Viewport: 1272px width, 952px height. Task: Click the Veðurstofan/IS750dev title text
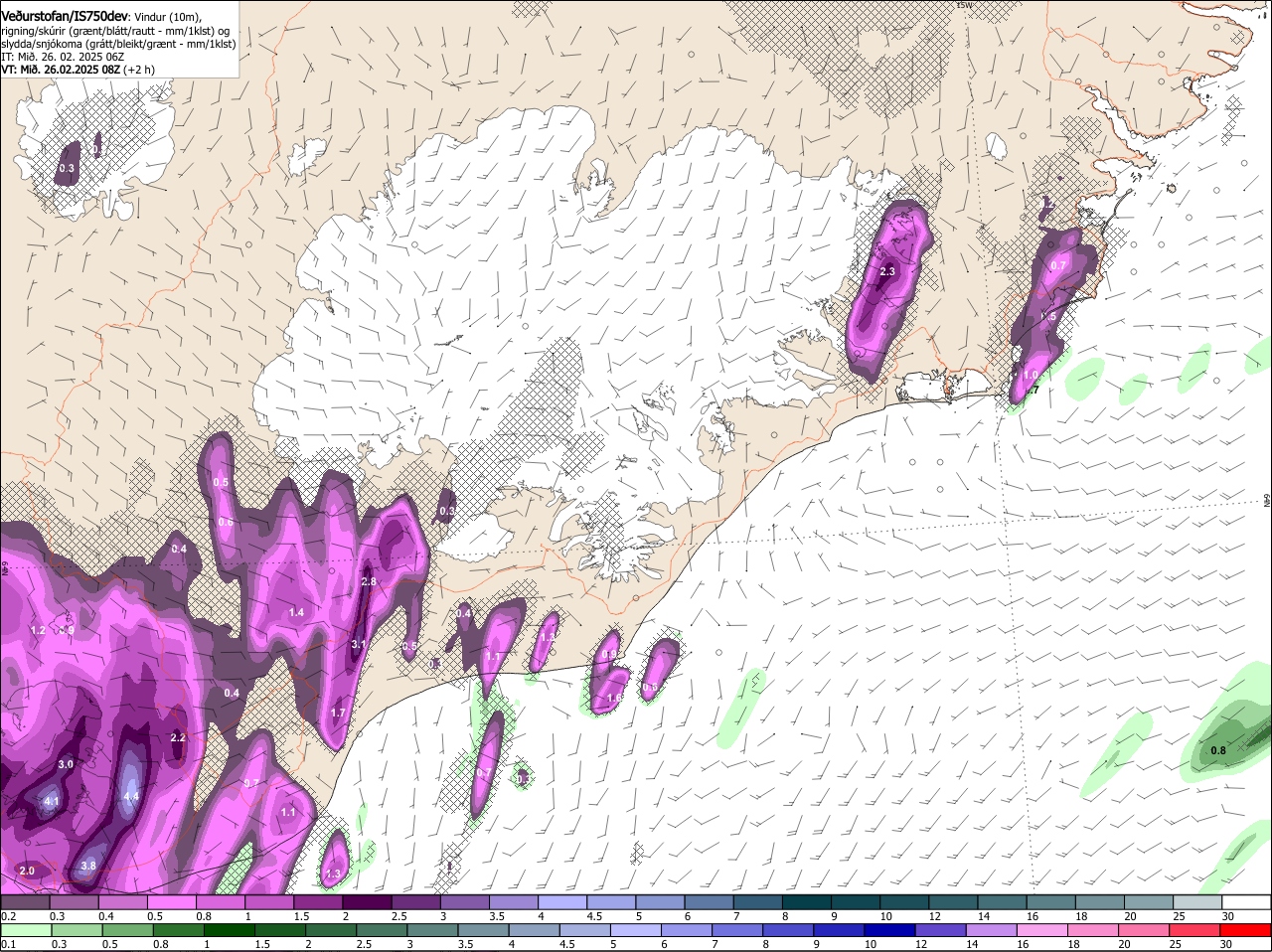[x=64, y=15]
